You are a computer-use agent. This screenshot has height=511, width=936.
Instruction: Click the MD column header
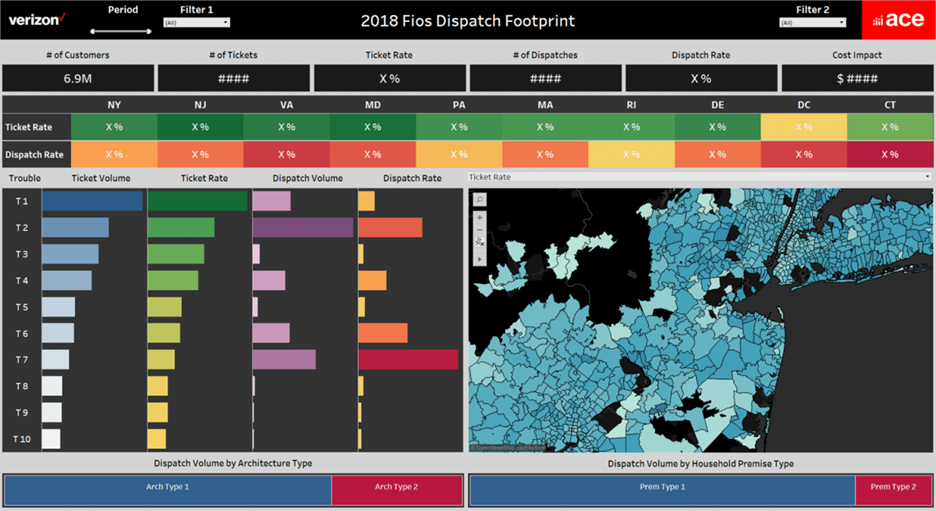click(372, 105)
